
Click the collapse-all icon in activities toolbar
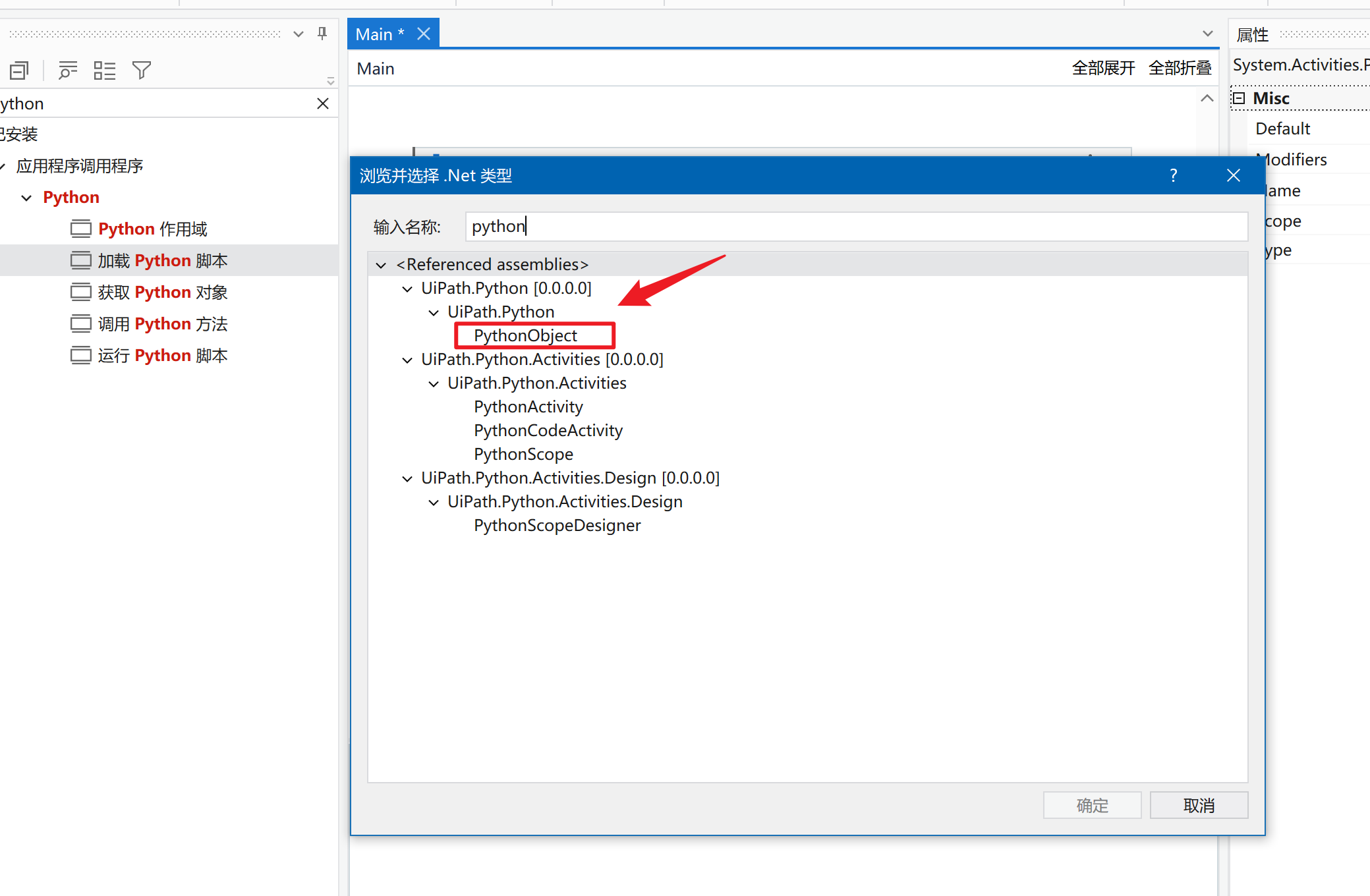tap(19, 70)
